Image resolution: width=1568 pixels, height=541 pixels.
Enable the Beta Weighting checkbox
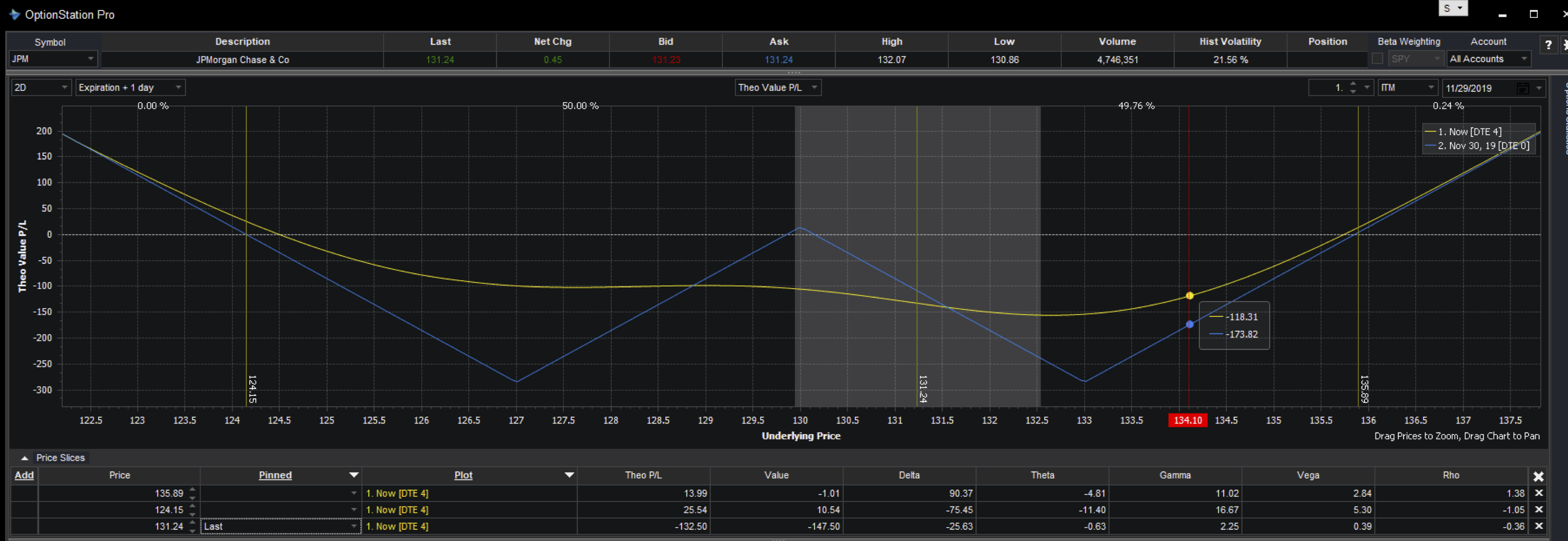[1378, 58]
